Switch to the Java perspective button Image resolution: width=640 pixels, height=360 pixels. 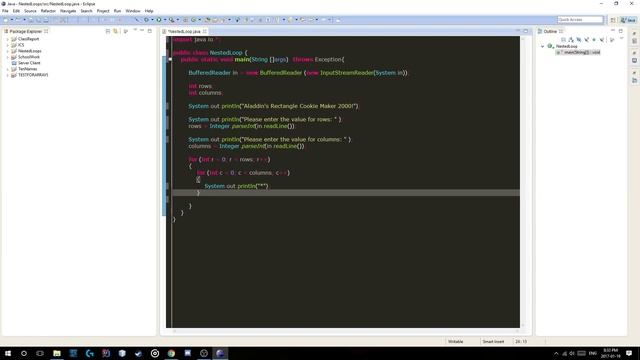pos(628,20)
